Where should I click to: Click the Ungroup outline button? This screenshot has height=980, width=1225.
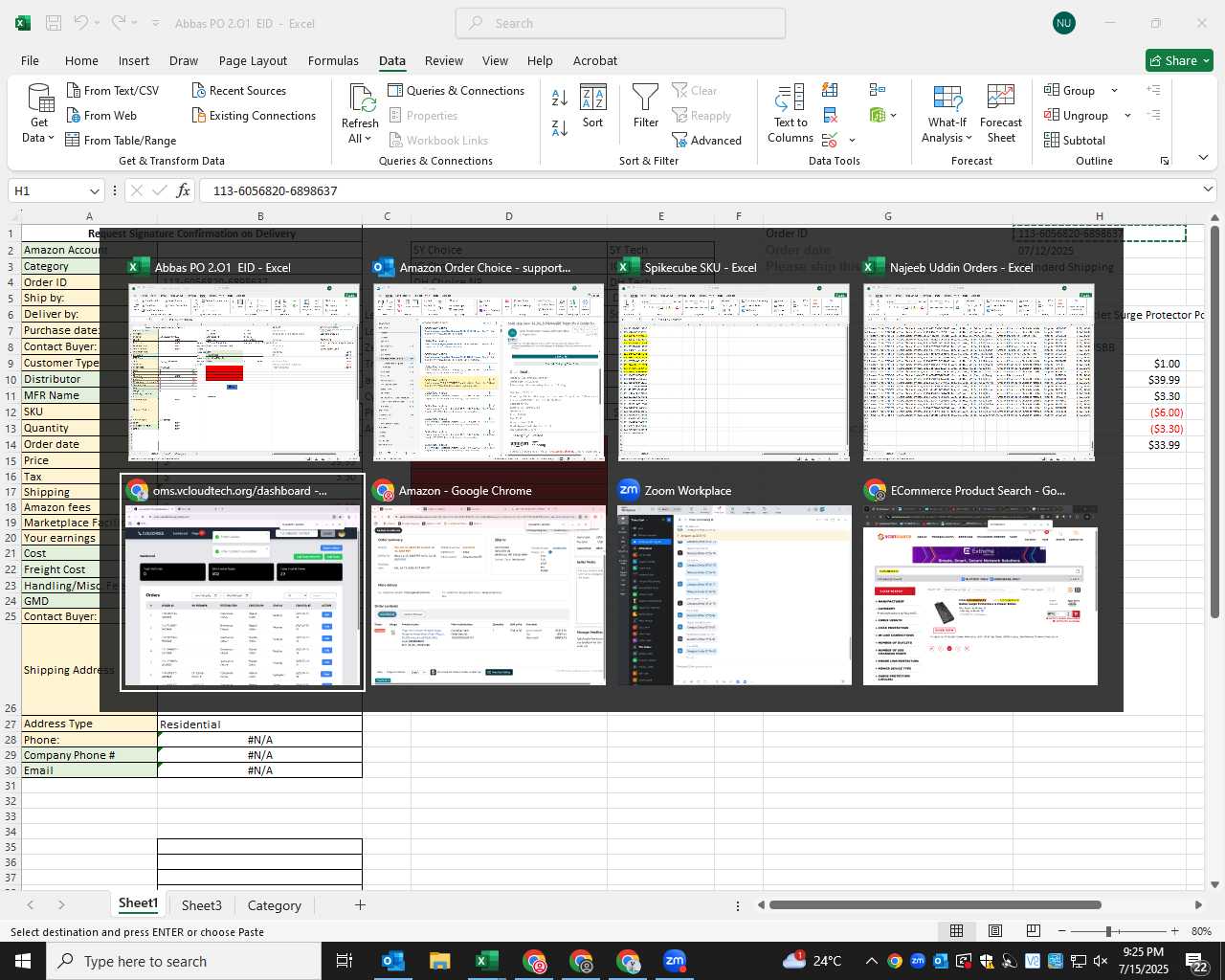(x=1077, y=115)
